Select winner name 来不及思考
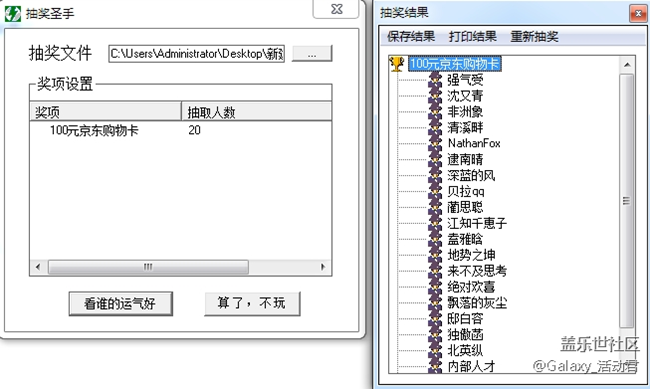Image resolution: width=650 pixels, height=389 pixels. (x=477, y=271)
